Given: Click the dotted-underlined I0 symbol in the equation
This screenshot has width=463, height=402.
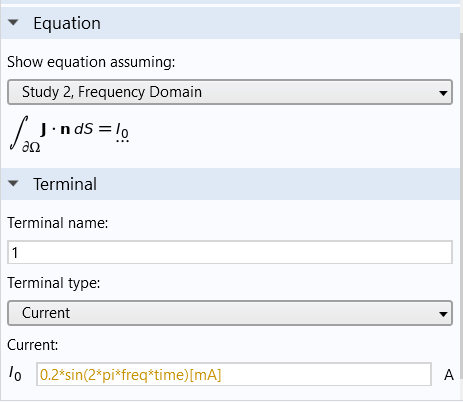Looking at the screenshot, I should tap(122, 132).
